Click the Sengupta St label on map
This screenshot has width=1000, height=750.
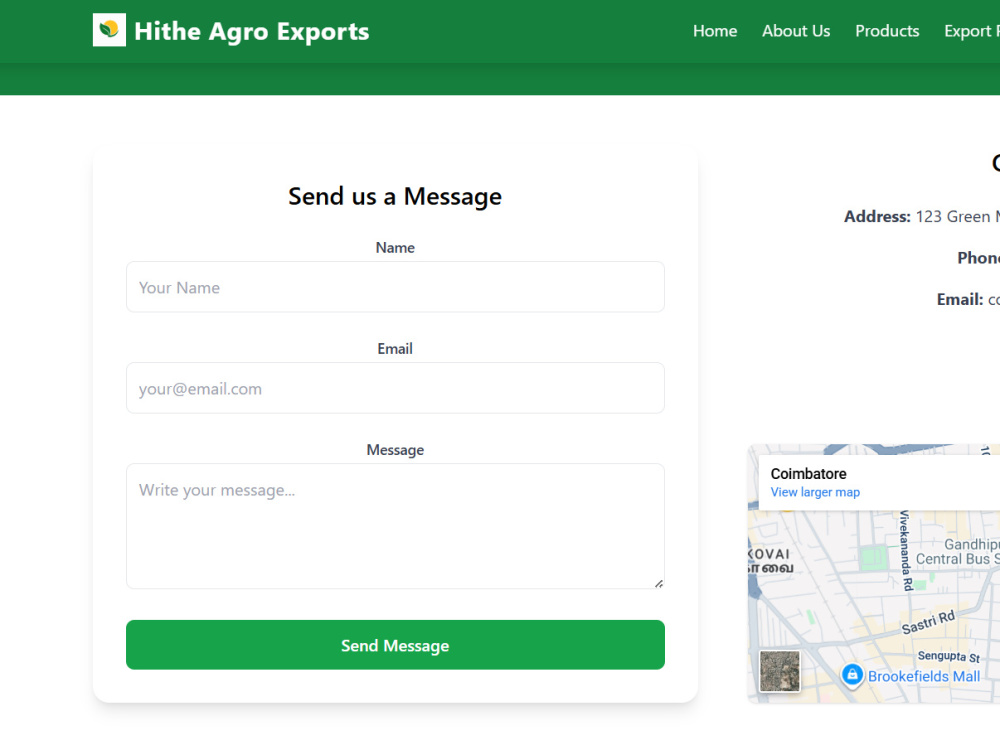pyautogui.click(x=948, y=656)
